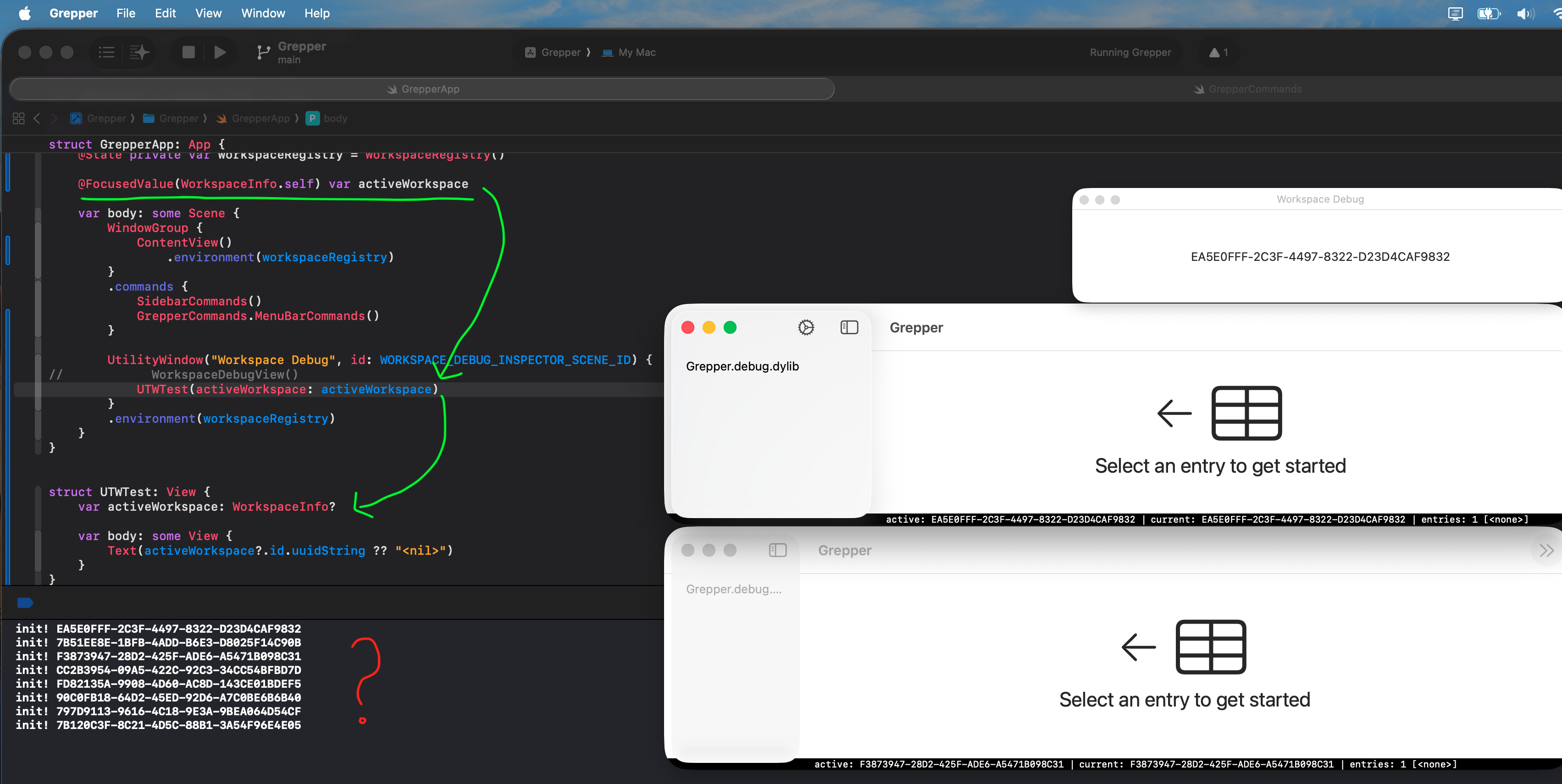This screenshot has width=1562, height=784.
Task: Click the @FocusedValue code line
Action: 273,184
